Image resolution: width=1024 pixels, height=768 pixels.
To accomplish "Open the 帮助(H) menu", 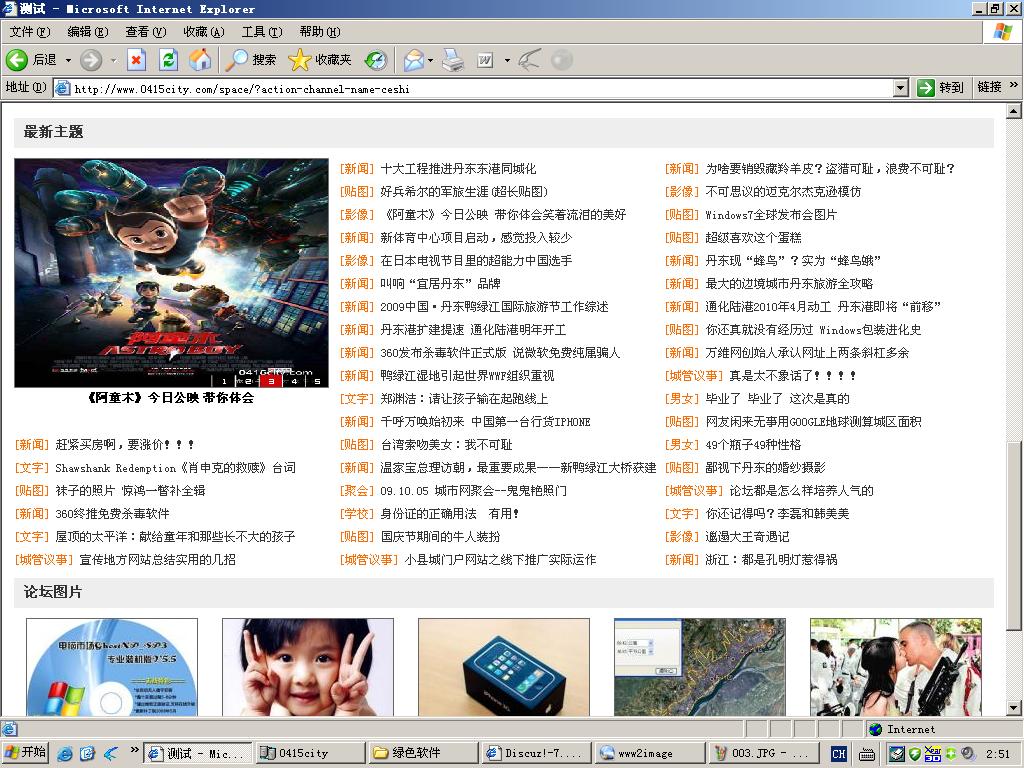I will click(320, 31).
